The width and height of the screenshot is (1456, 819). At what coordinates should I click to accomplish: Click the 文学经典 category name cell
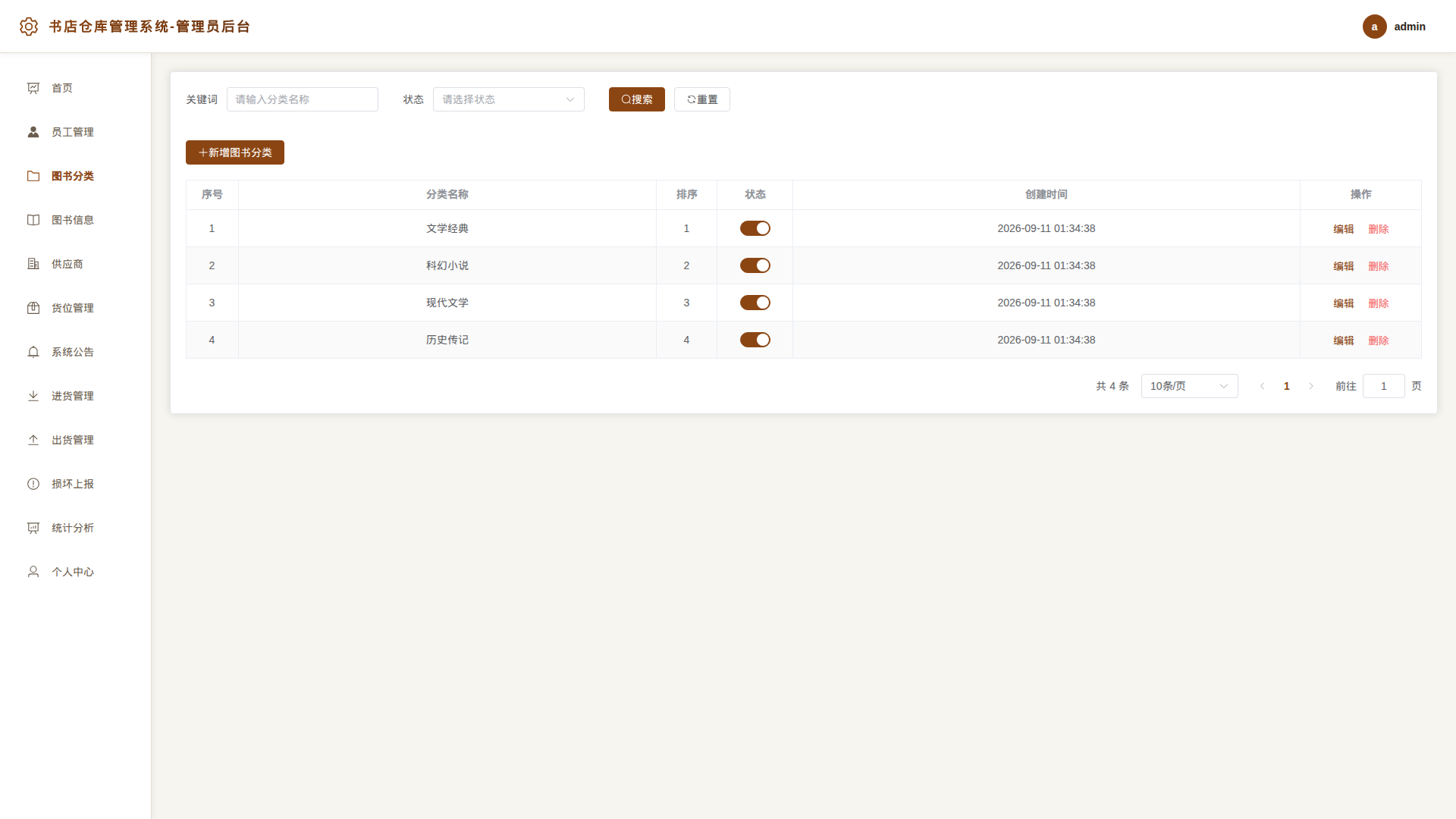447,228
